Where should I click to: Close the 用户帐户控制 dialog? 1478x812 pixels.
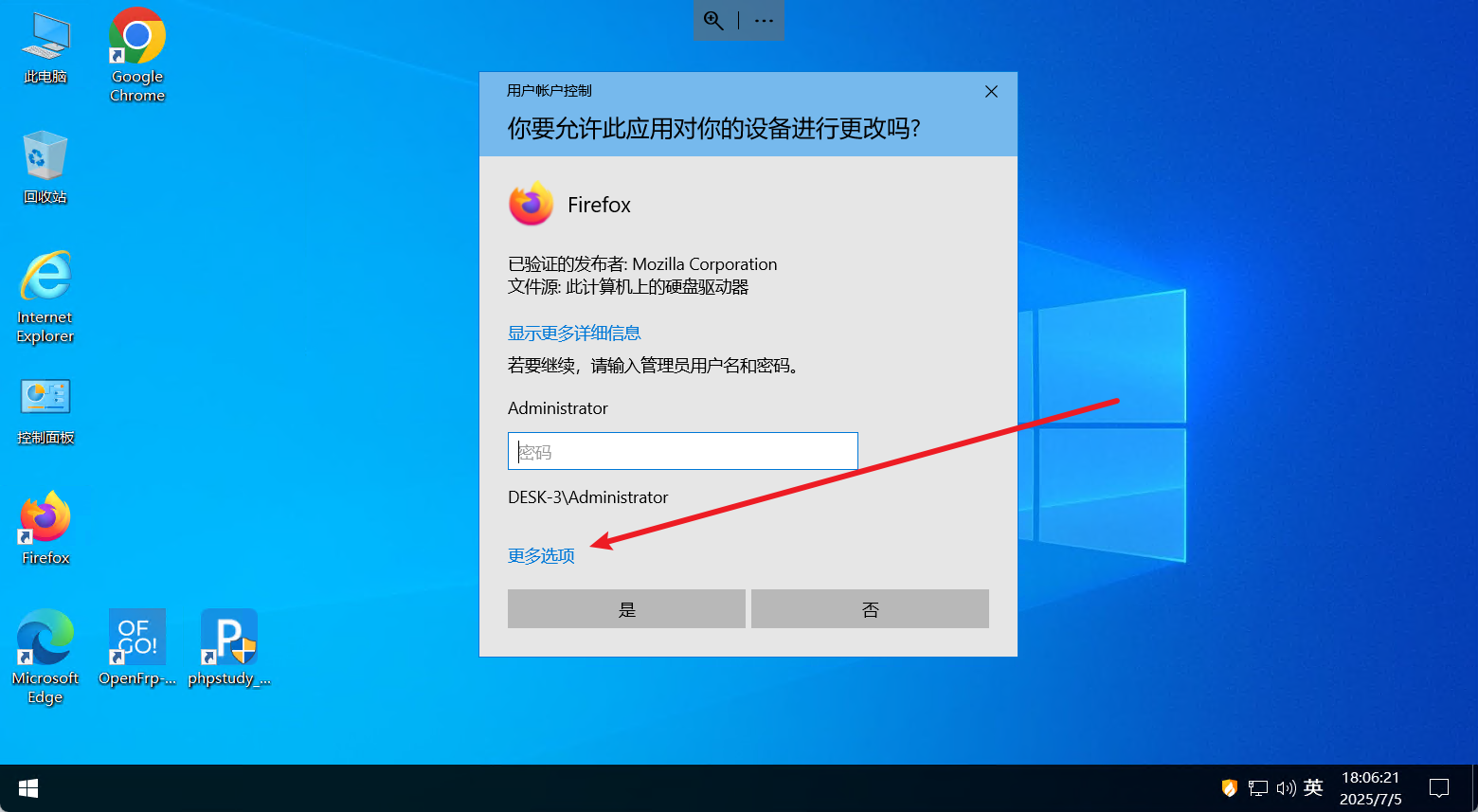pos(991,91)
